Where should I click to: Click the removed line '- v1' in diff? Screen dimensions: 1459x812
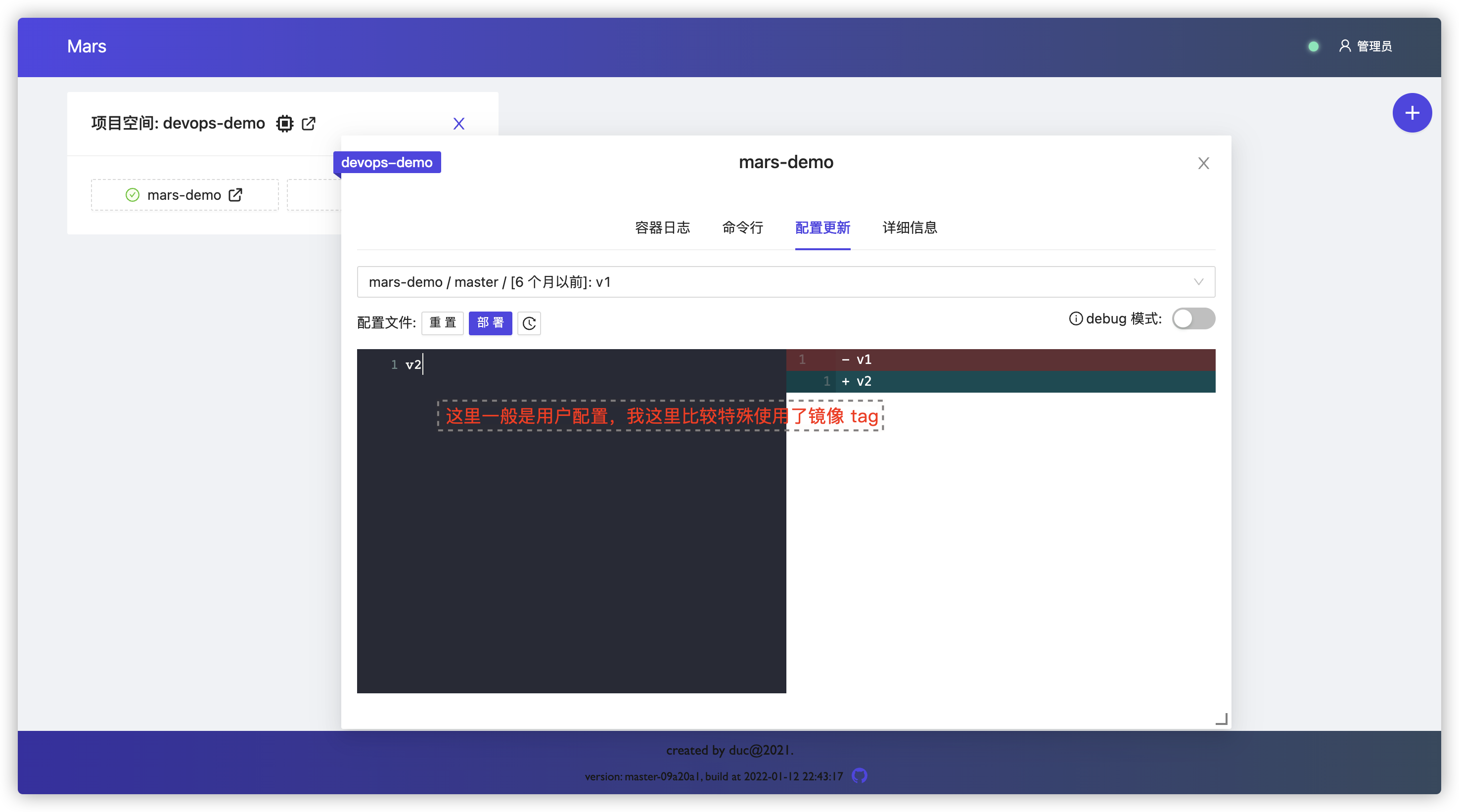click(1000, 360)
